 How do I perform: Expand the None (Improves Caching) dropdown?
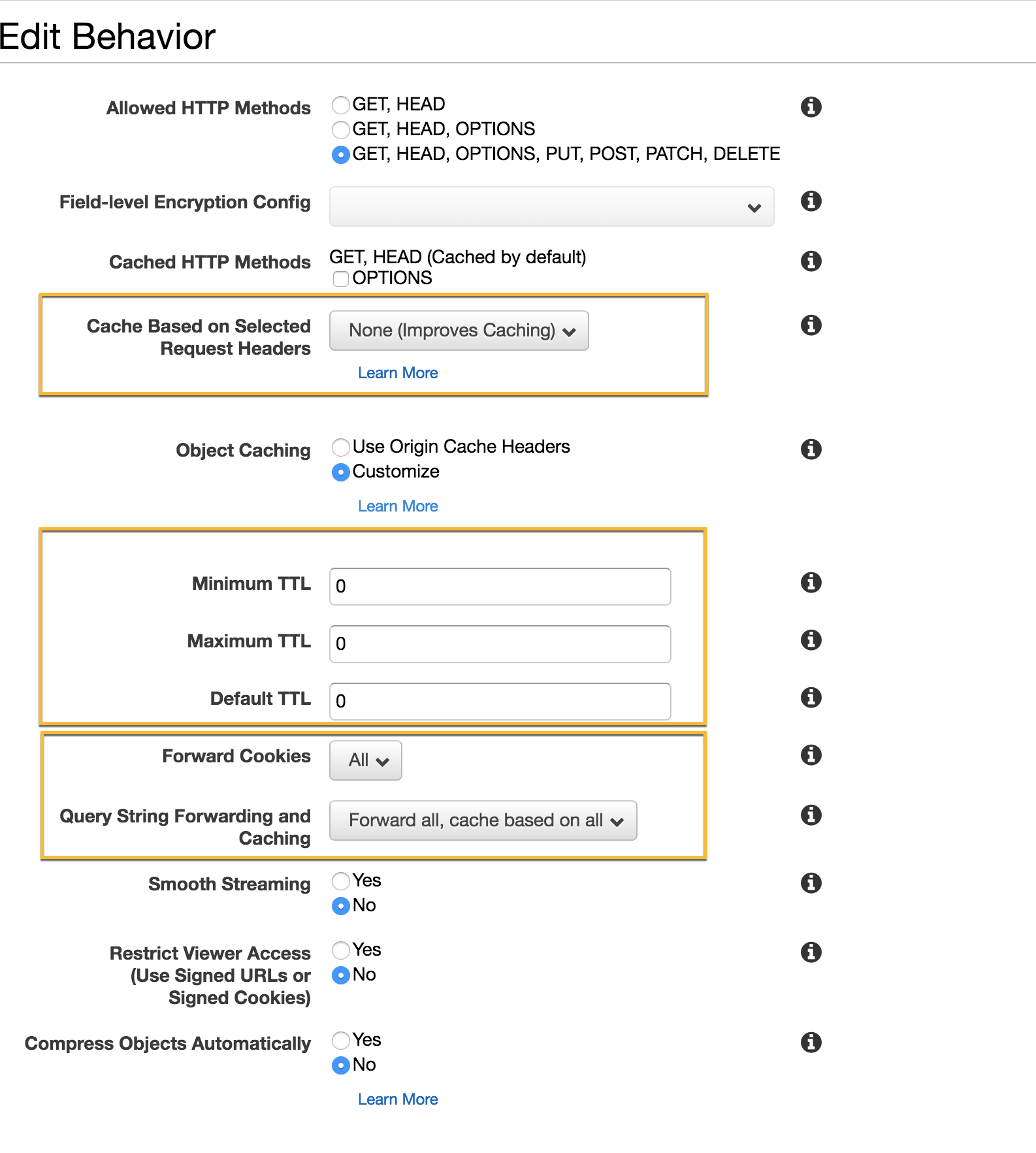click(459, 331)
